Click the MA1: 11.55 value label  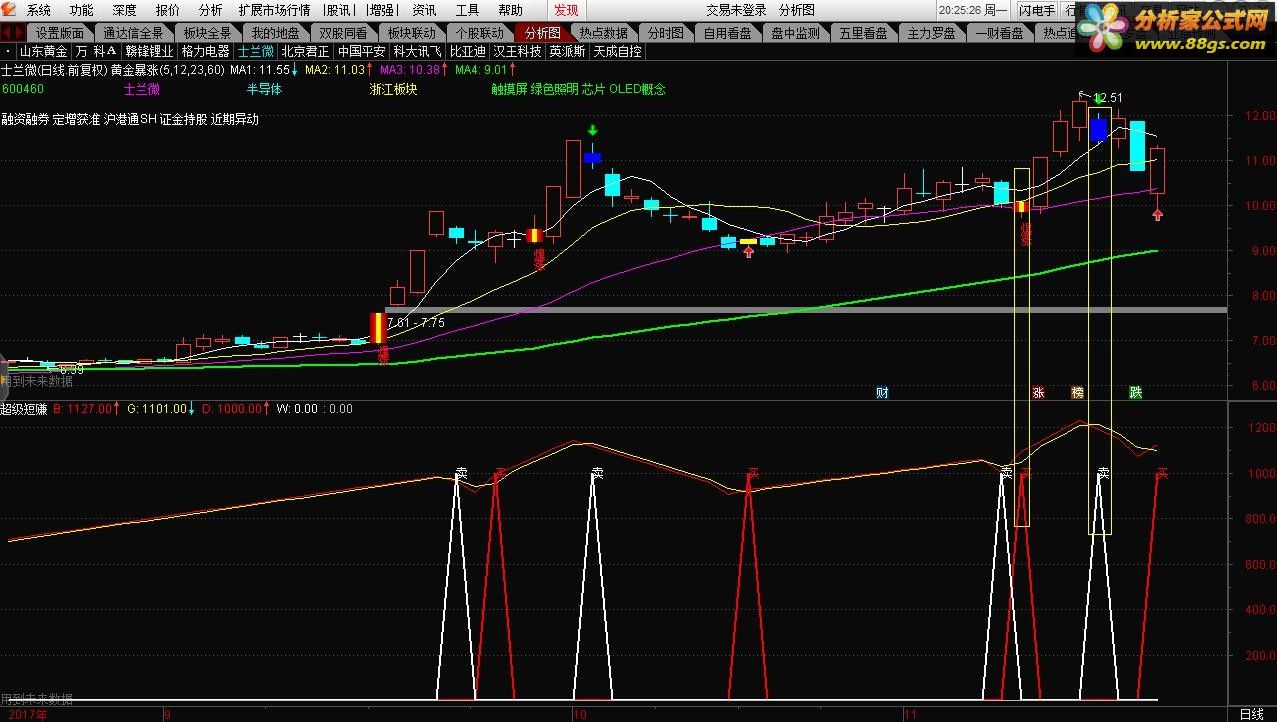tap(259, 70)
